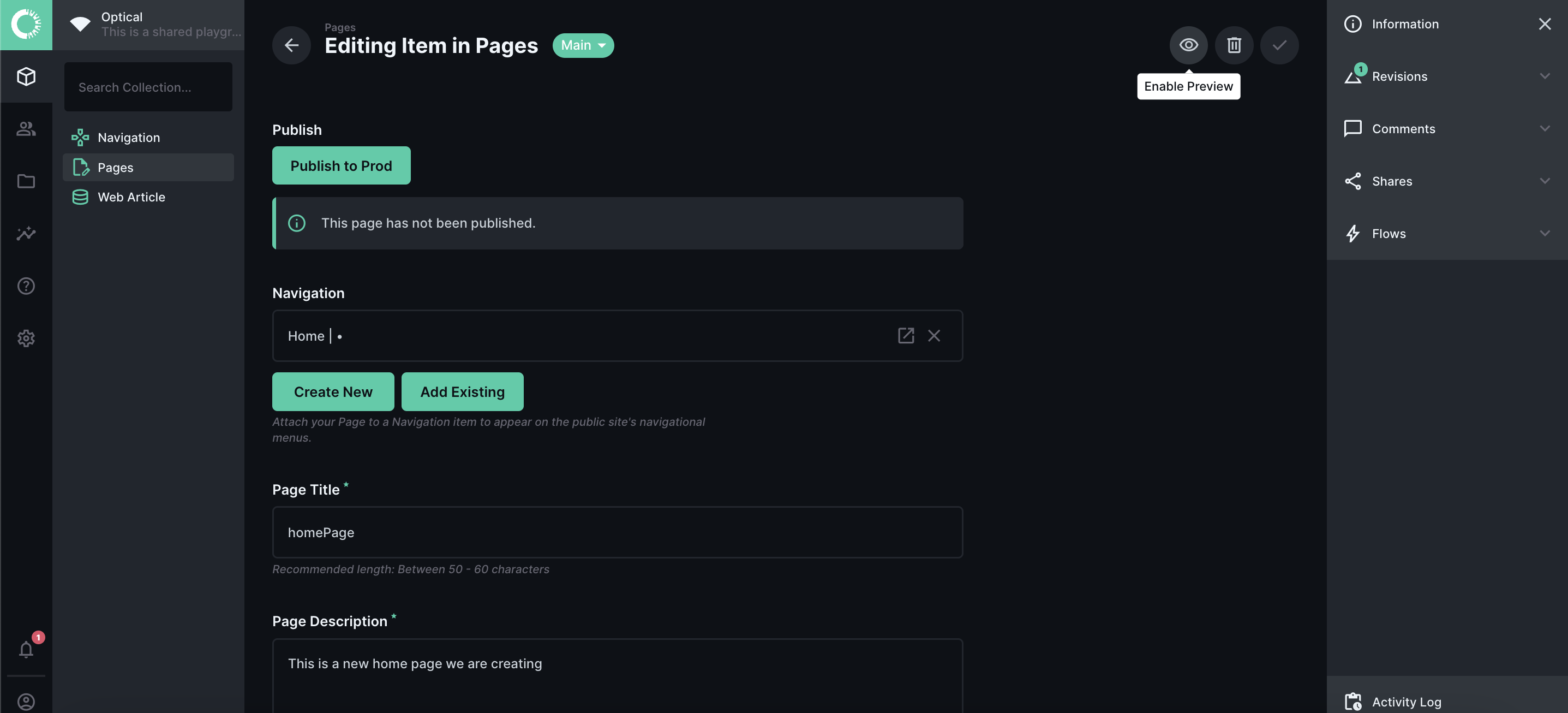Click the save checkmark button
Viewport: 1568px width, 713px height.
1279,45
